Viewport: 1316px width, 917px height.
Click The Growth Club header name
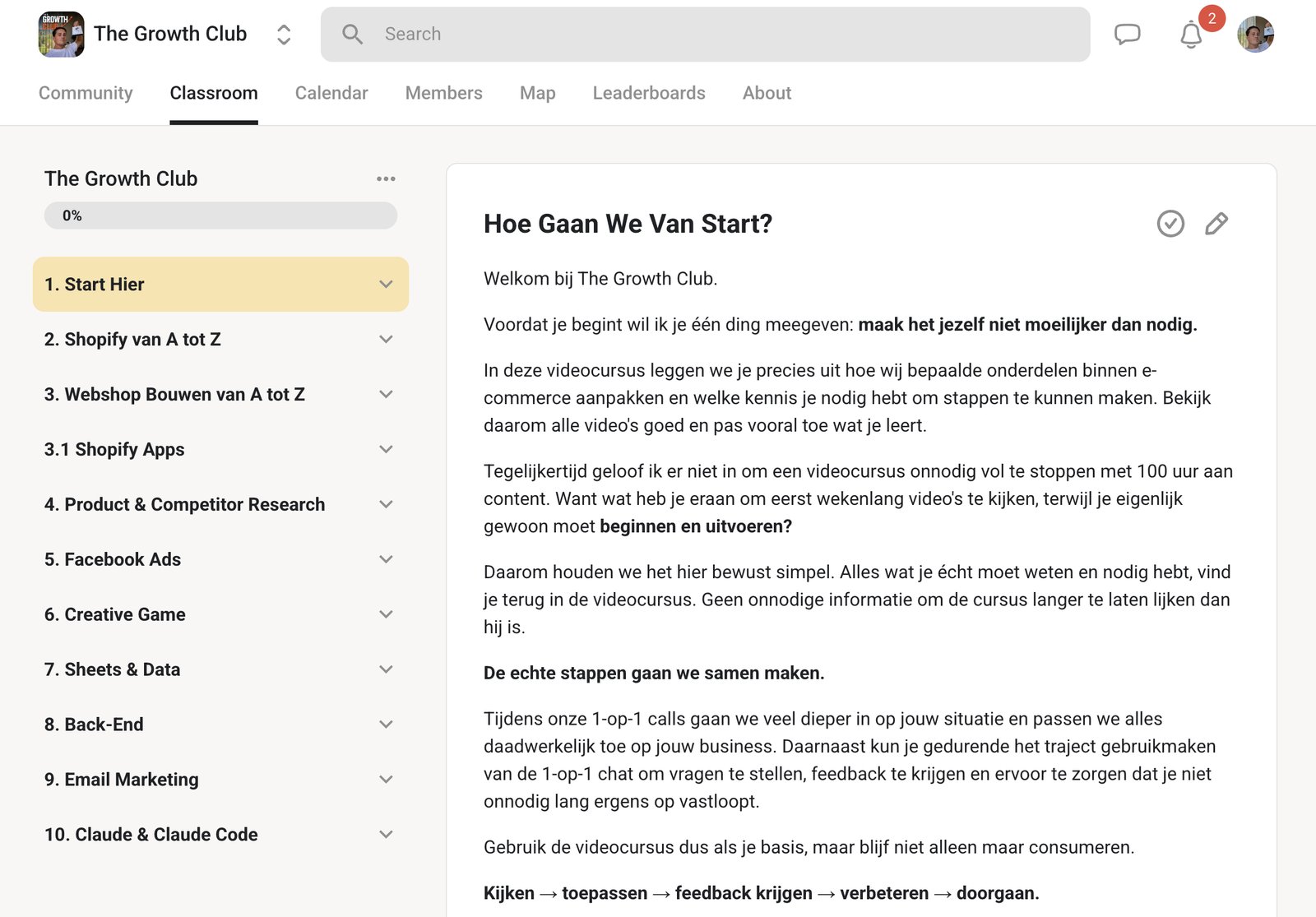click(x=170, y=34)
